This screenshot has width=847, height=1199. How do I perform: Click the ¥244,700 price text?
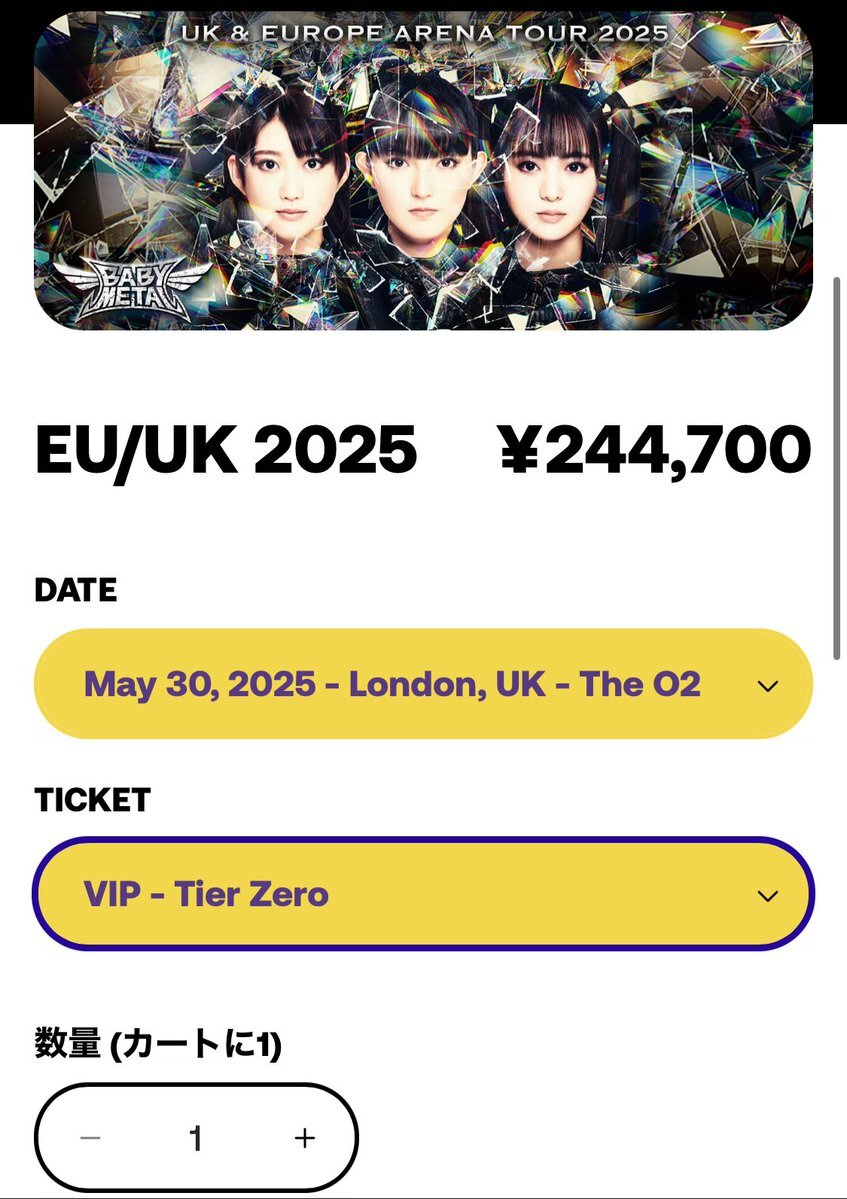(x=656, y=451)
